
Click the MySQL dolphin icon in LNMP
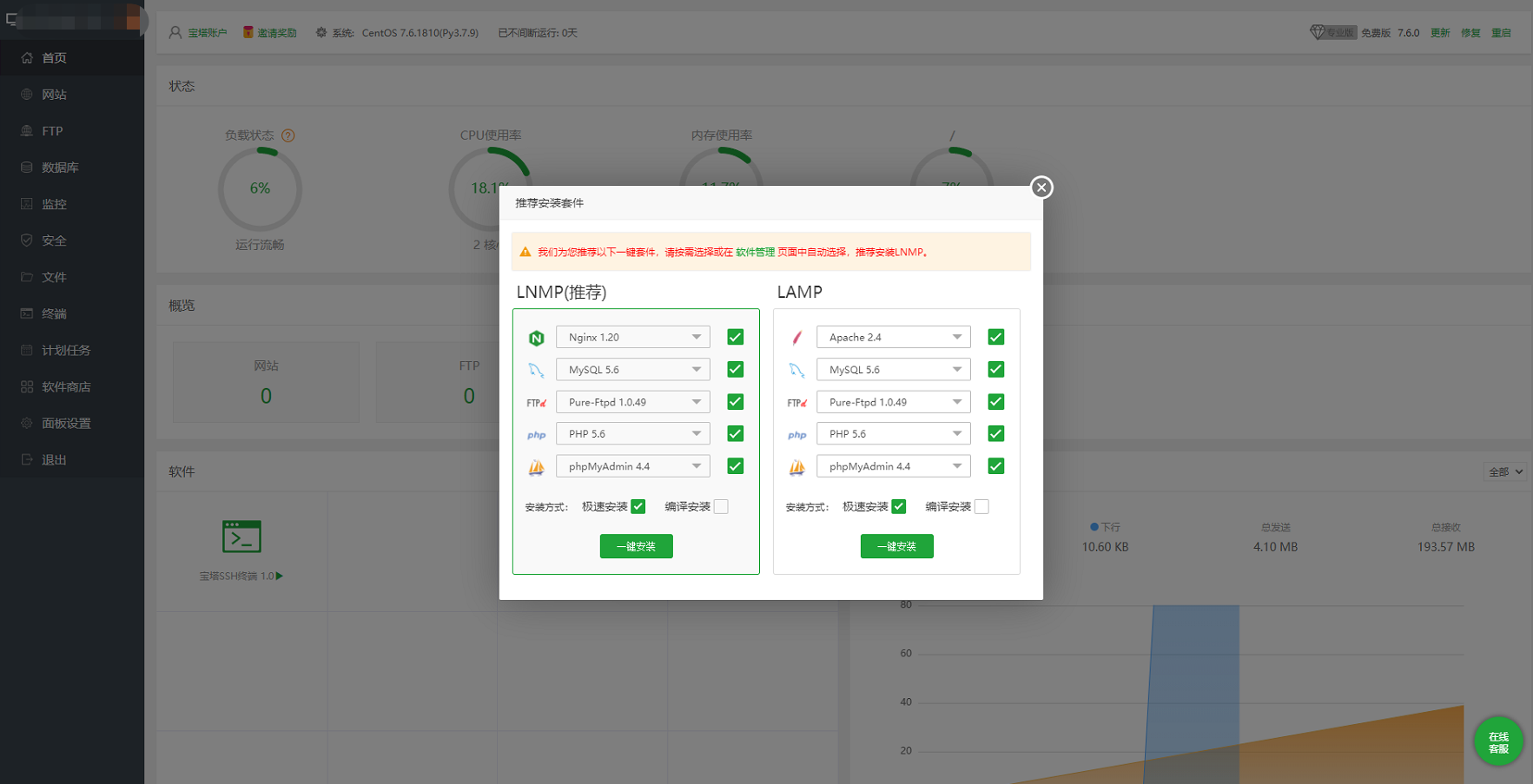click(537, 370)
